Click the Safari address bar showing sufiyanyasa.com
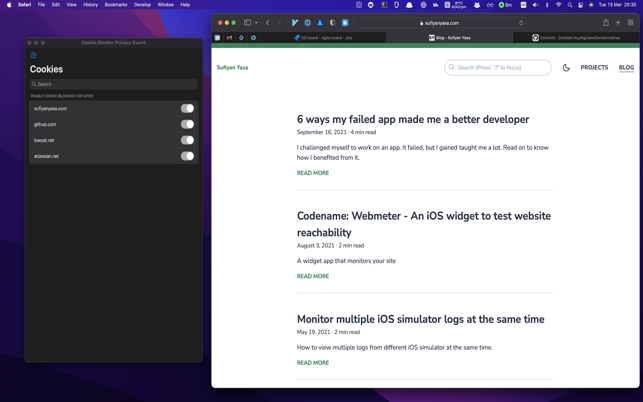The width and height of the screenshot is (643, 402). tap(439, 23)
